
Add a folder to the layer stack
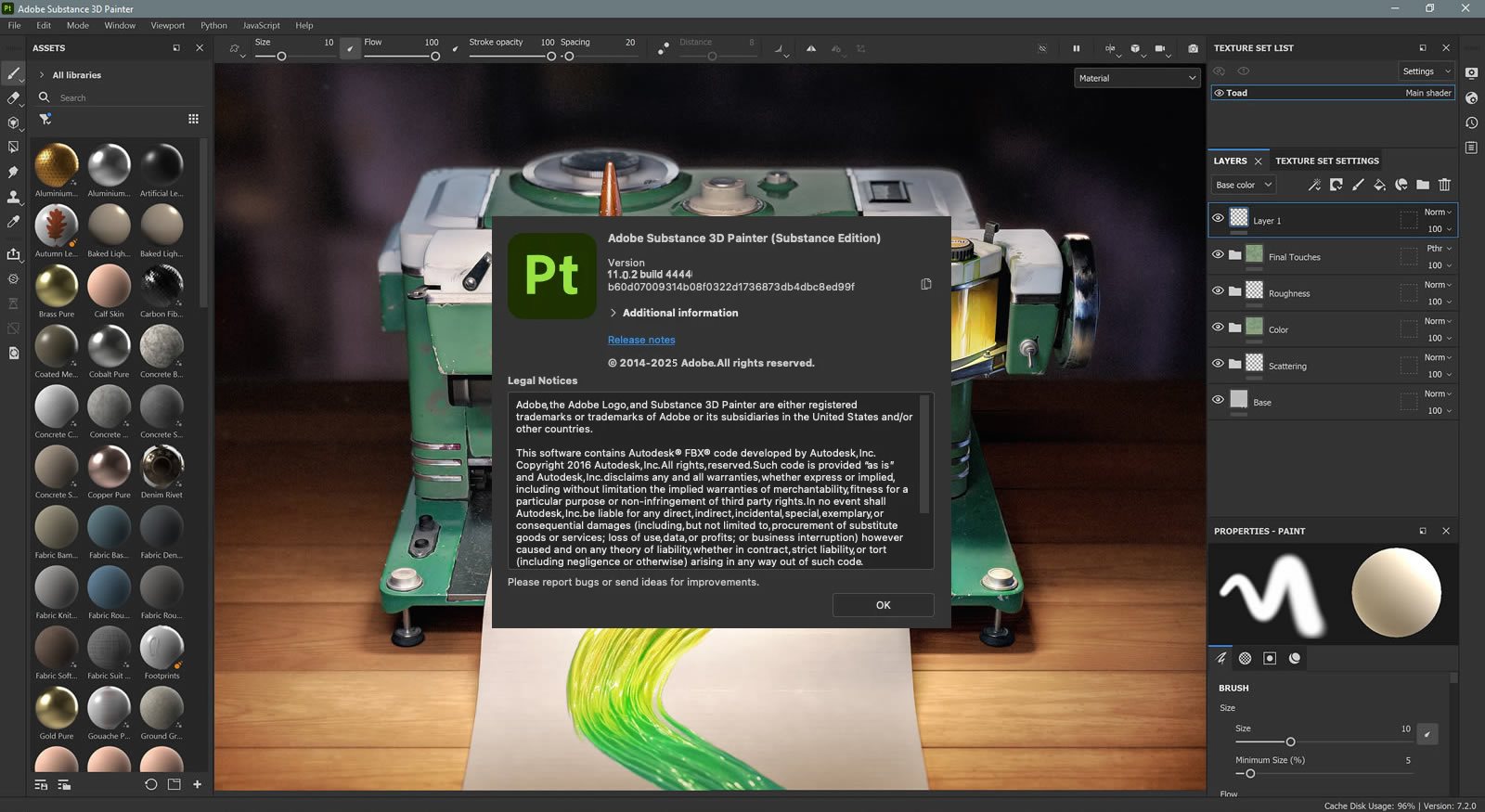[1423, 185]
